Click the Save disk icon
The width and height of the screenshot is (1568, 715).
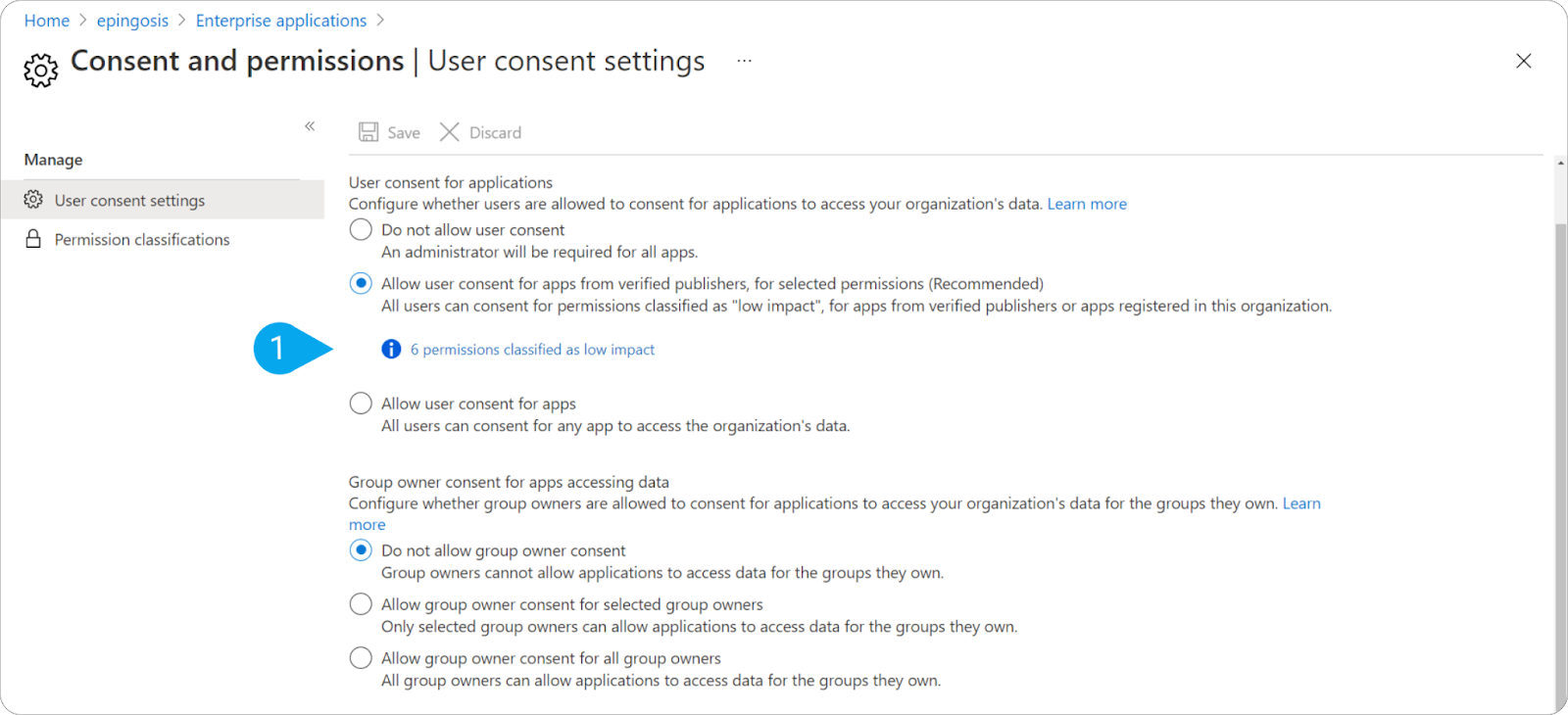(x=368, y=132)
